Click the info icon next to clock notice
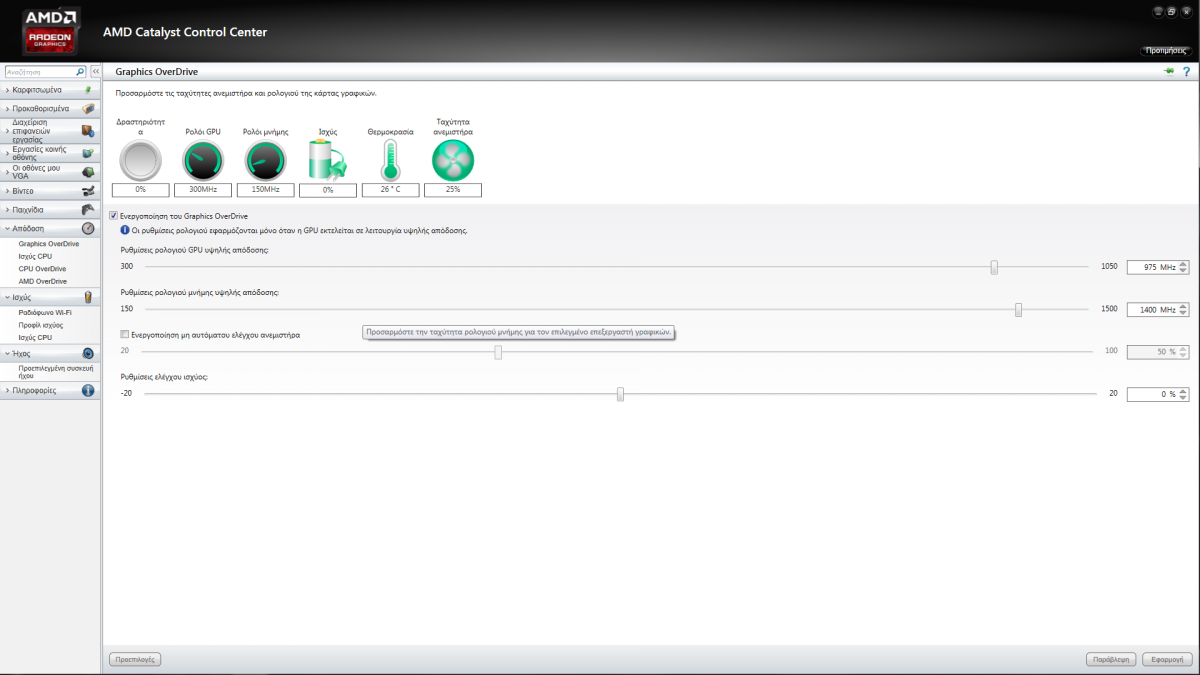 [x=125, y=230]
